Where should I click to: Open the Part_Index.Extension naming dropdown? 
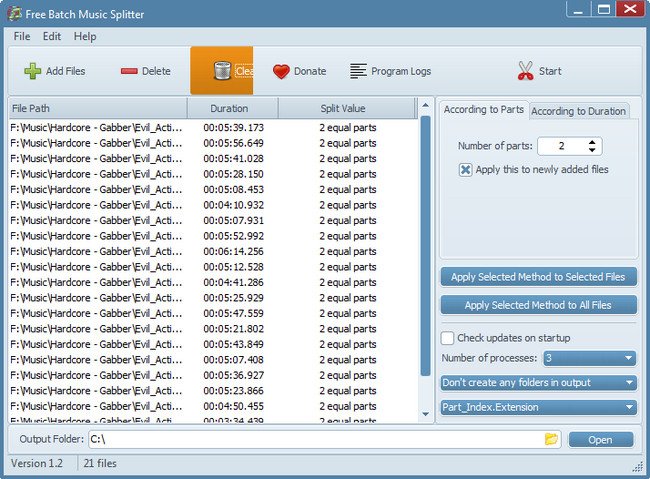(x=538, y=407)
